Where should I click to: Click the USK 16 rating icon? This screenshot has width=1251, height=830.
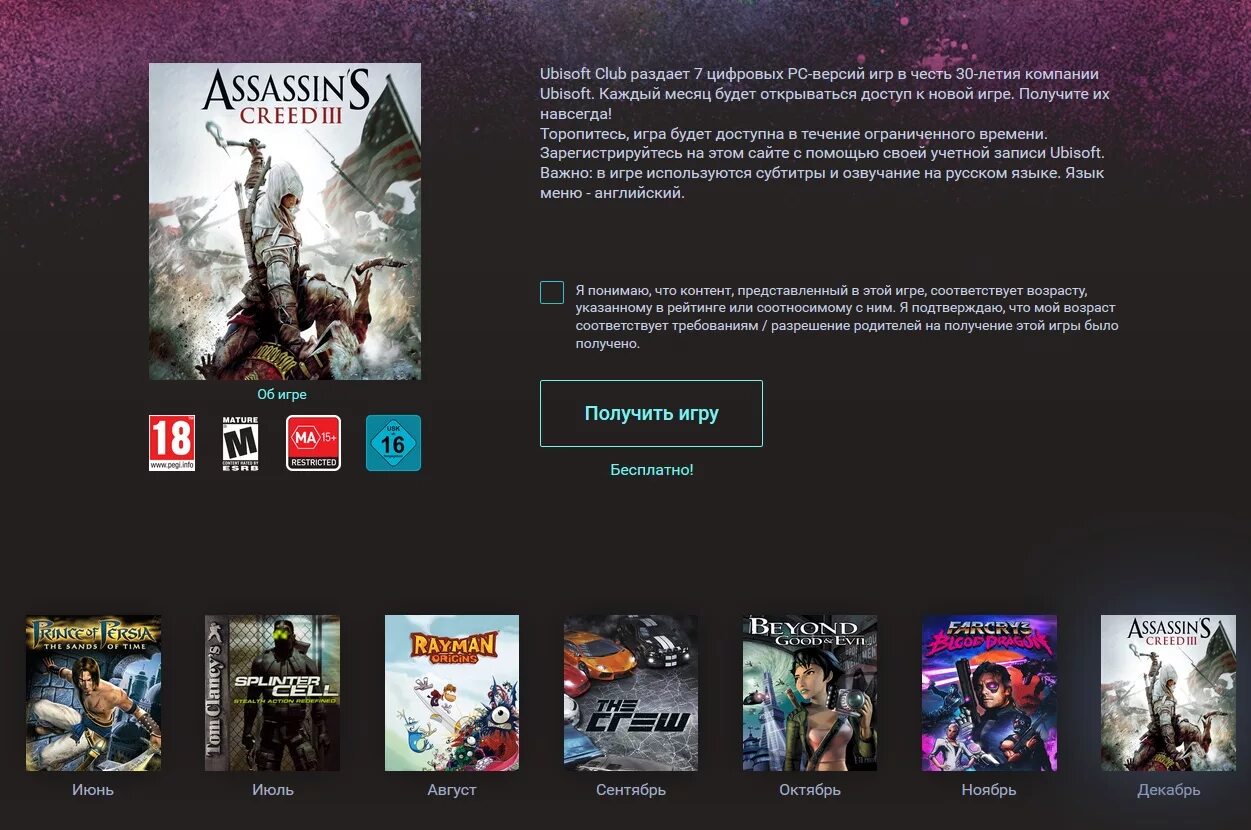tap(393, 443)
